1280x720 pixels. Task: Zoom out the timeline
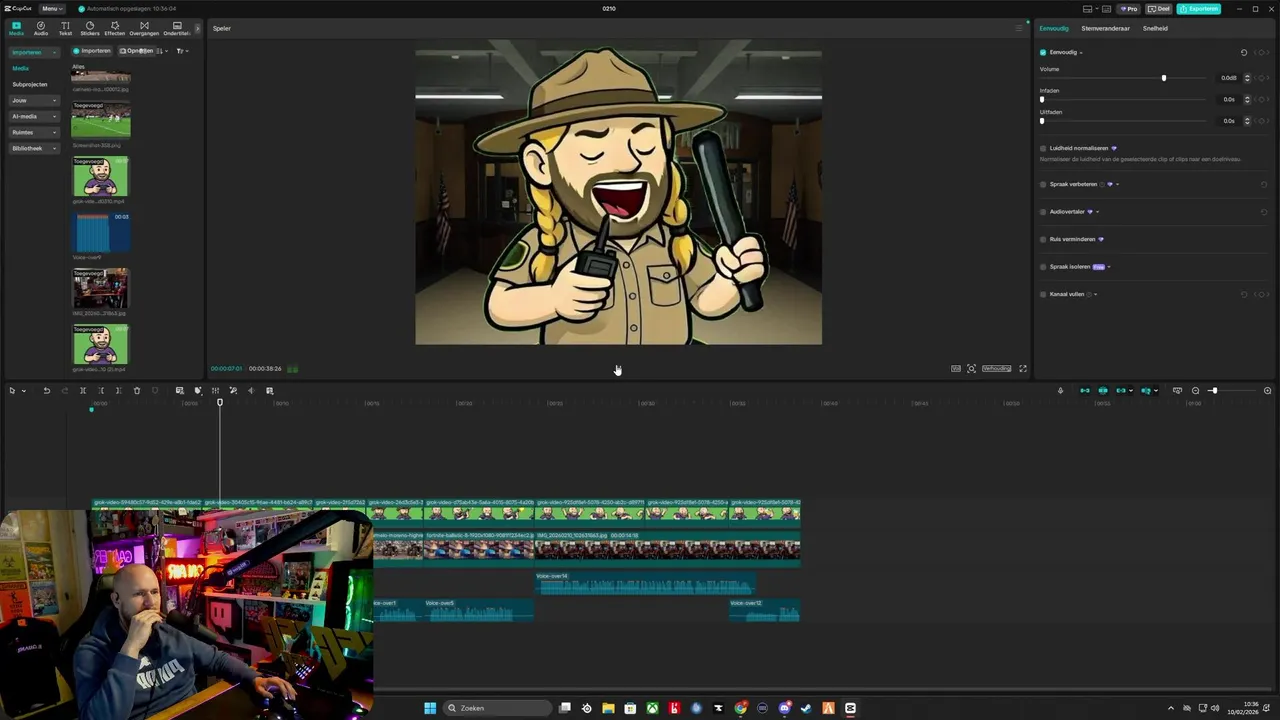[x=1195, y=390]
